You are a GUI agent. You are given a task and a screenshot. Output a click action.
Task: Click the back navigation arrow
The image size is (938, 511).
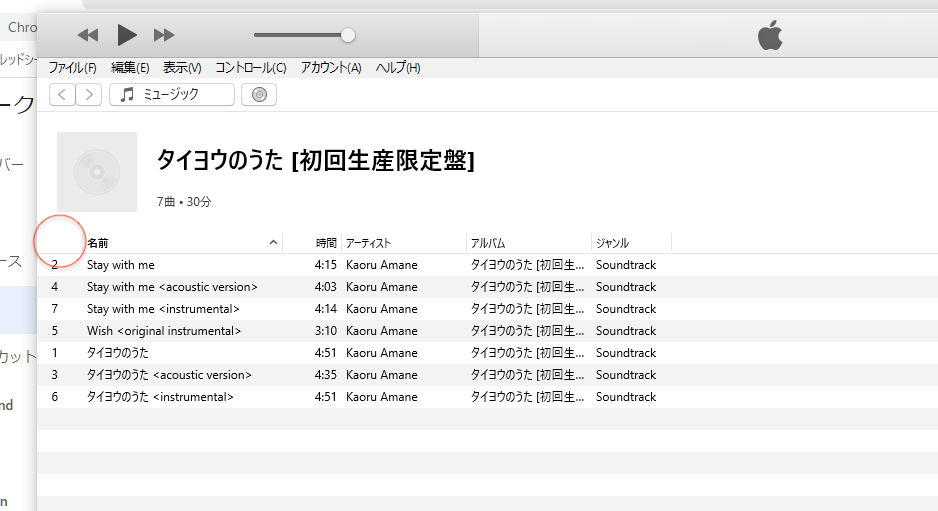coord(62,95)
